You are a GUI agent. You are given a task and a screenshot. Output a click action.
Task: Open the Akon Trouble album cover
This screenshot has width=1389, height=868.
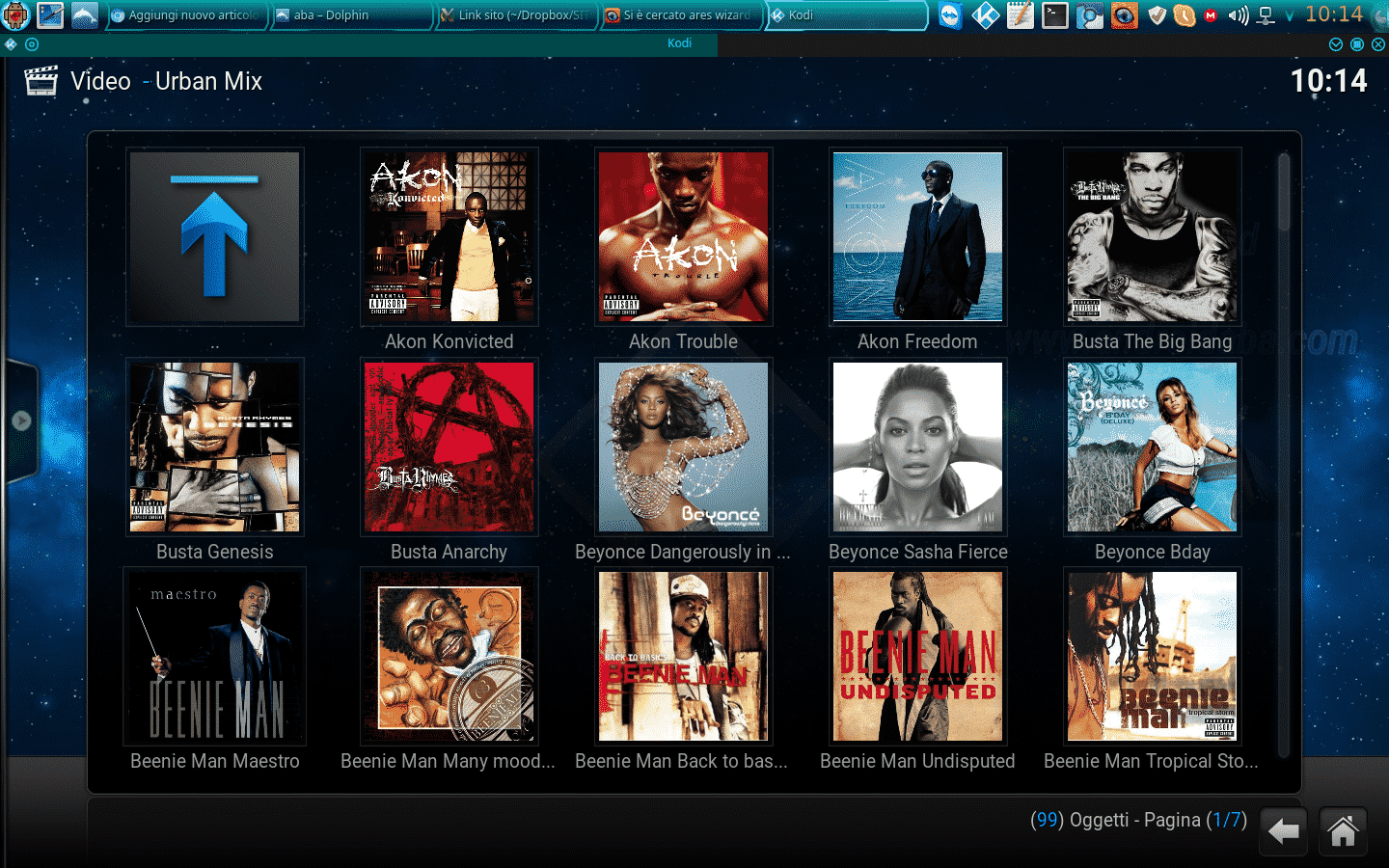(683, 236)
